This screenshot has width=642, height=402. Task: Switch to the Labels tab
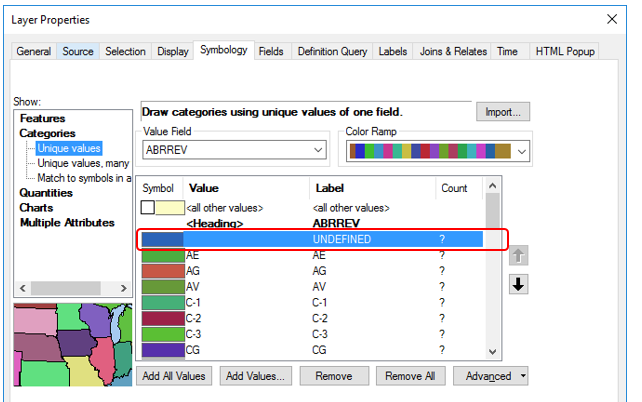[392, 51]
